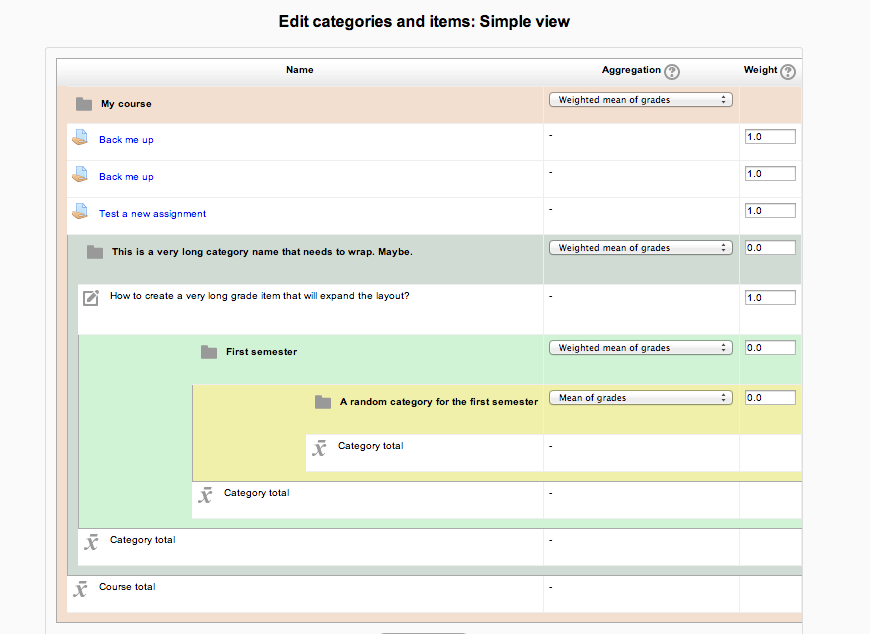The image size is (870, 634).
Task: Click the Aggregation help question mark icon
Action: tap(672, 72)
